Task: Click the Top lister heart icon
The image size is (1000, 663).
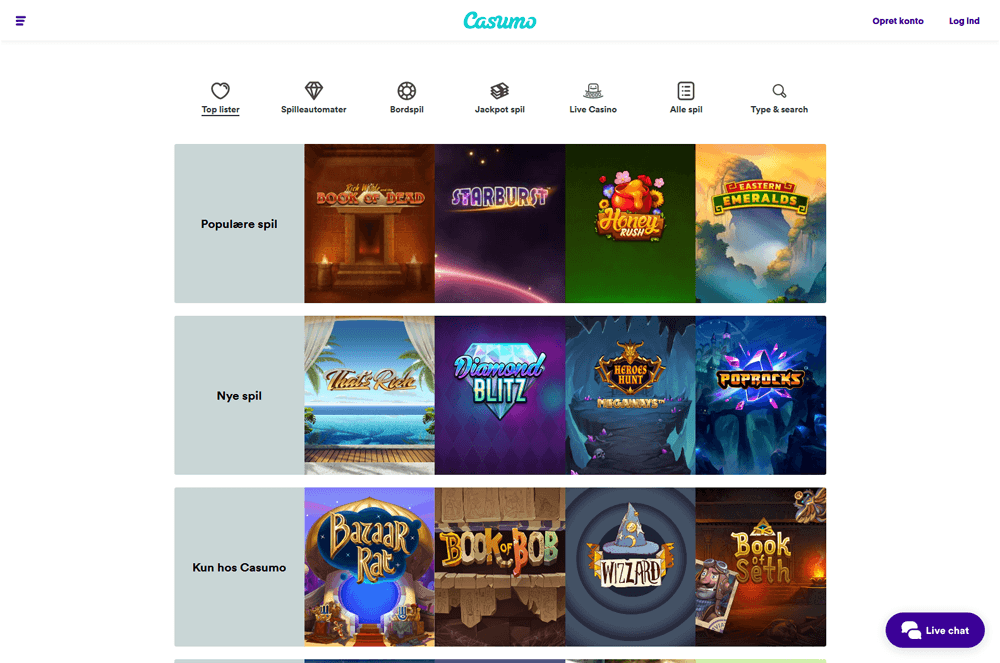Action: coord(220,91)
